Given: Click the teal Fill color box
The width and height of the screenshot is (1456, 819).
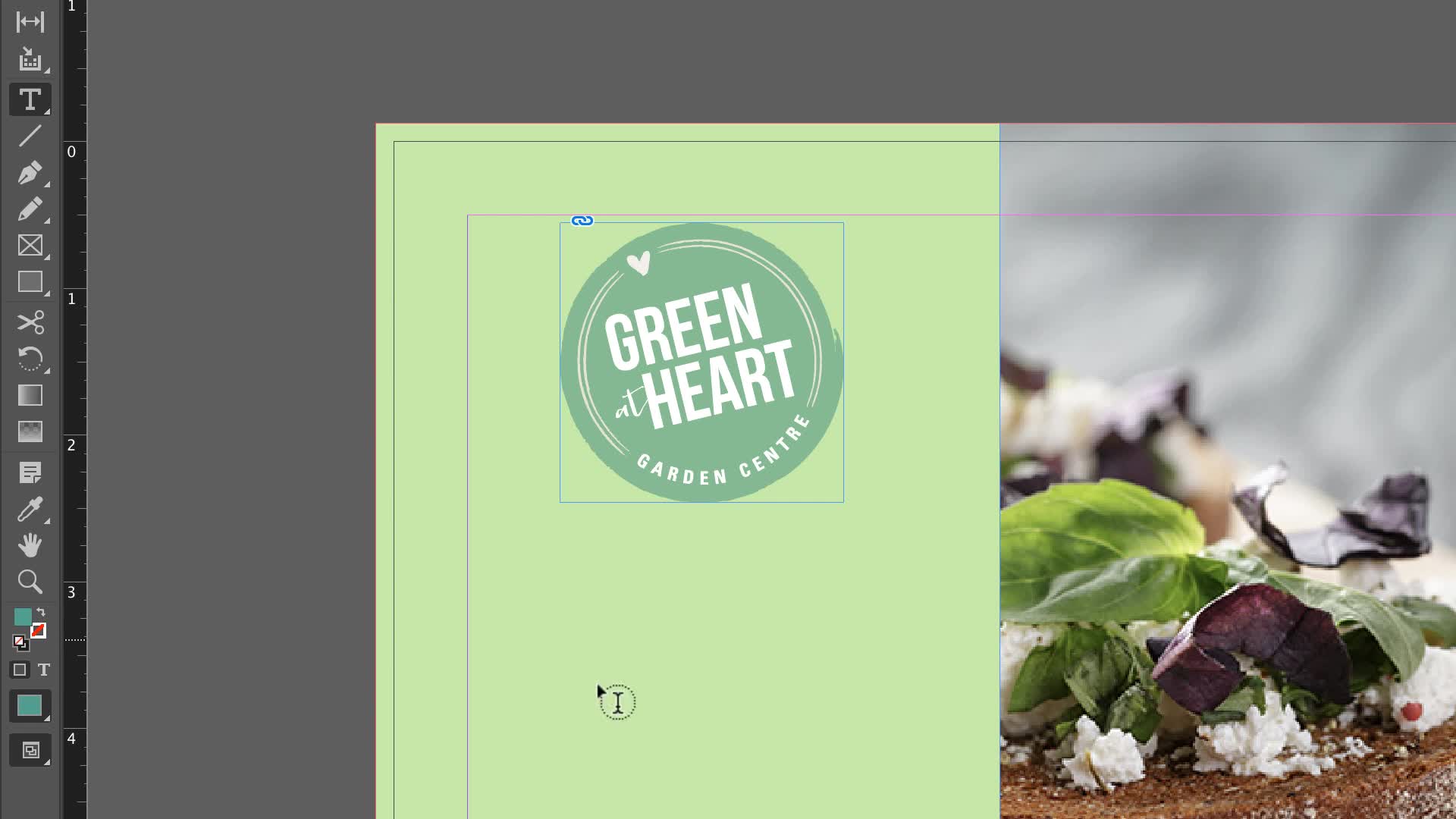Looking at the screenshot, I should pyautogui.click(x=22, y=617).
